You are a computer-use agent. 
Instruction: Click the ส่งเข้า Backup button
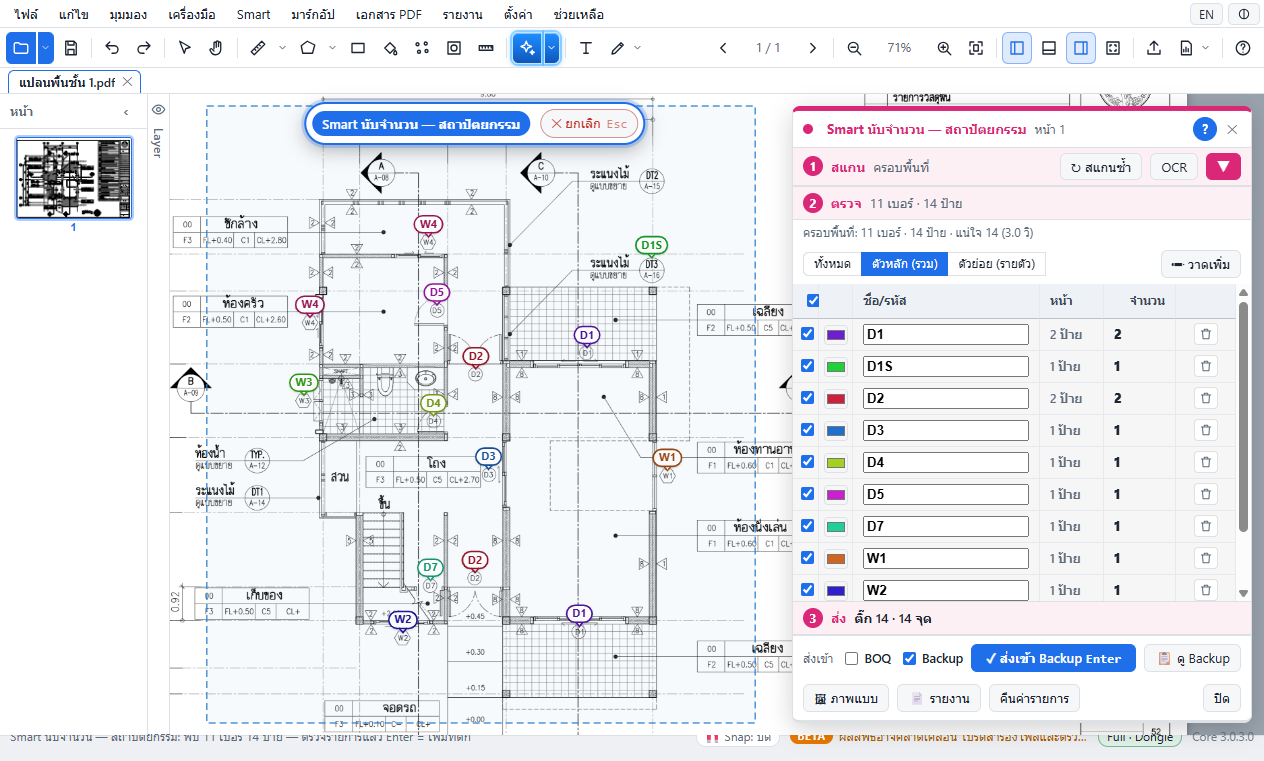click(x=1053, y=659)
